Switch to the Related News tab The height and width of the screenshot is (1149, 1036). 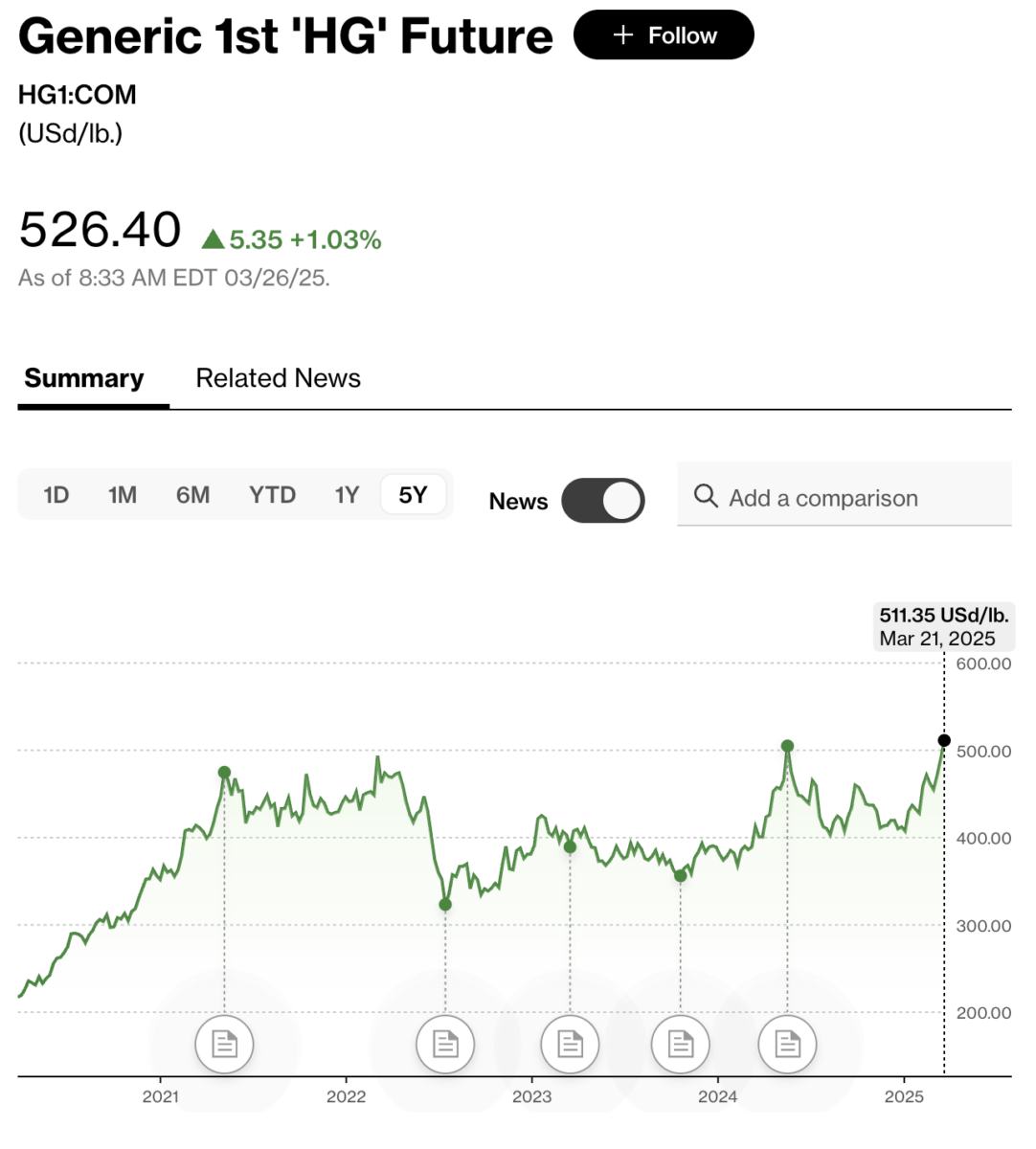click(278, 378)
